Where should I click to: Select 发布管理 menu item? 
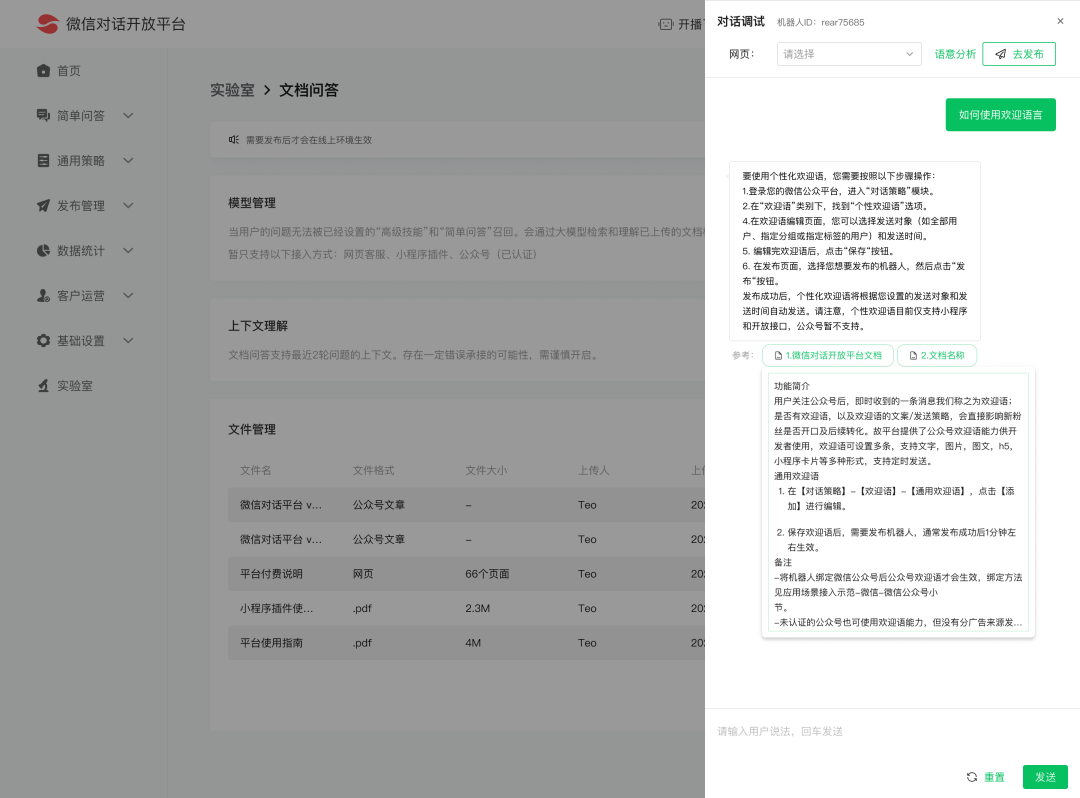[81, 205]
